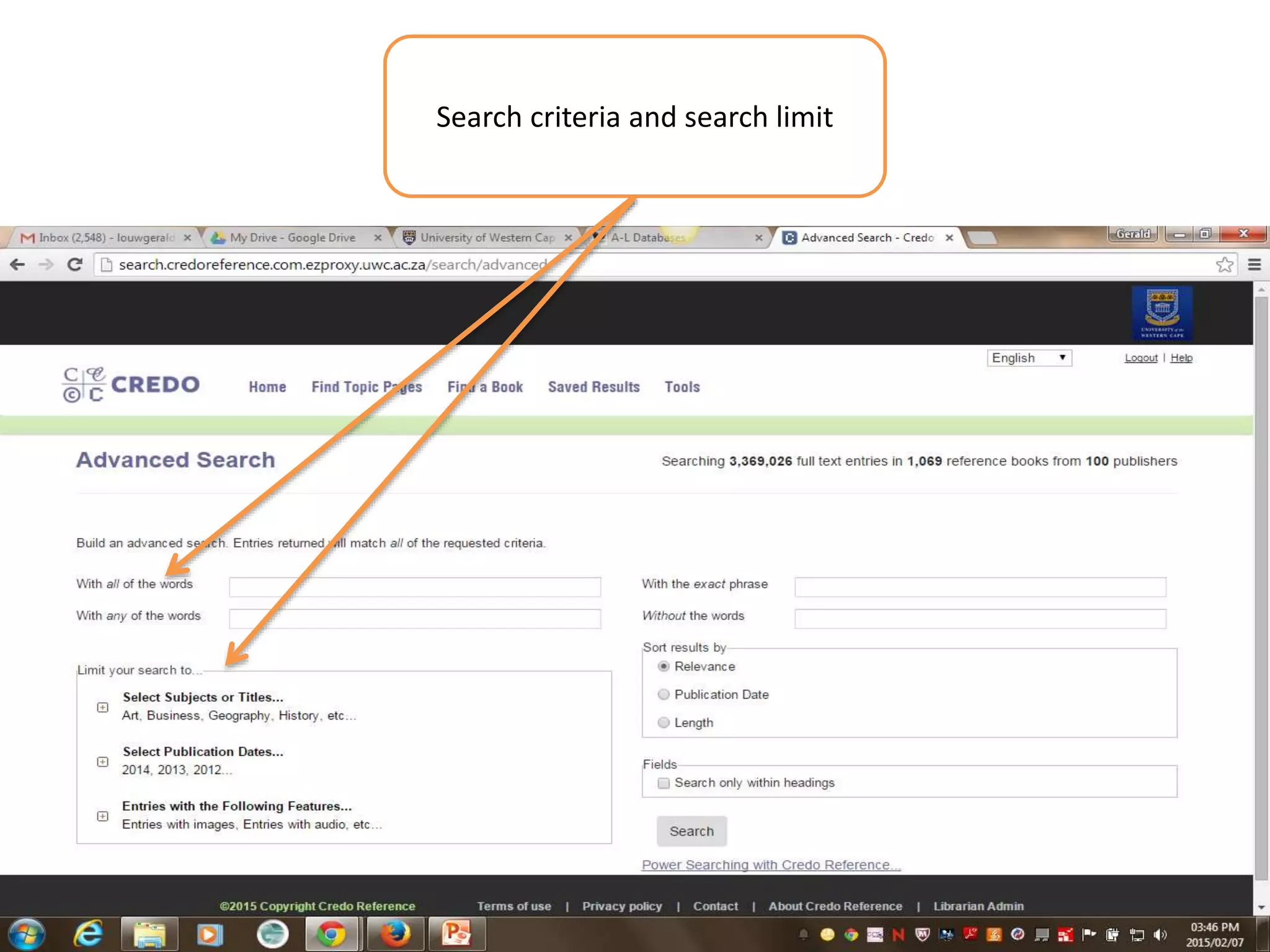The height and width of the screenshot is (952, 1270).
Task: Enable Search only within headings
Action: [x=664, y=783]
